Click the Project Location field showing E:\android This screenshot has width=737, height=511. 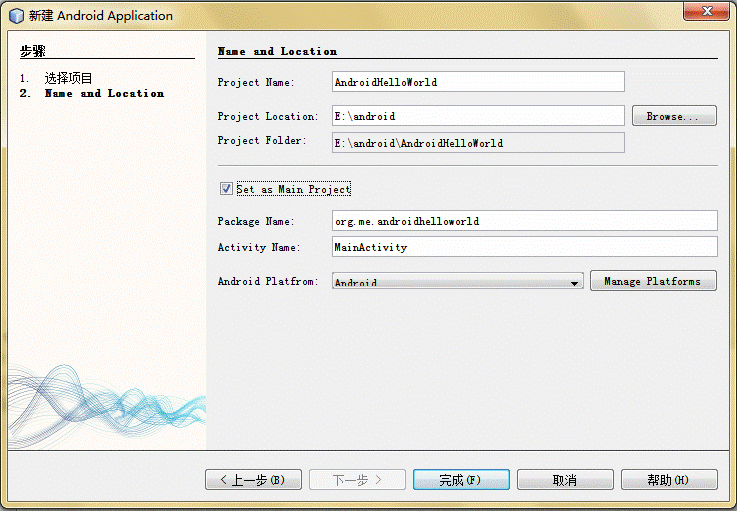coord(478,116)
